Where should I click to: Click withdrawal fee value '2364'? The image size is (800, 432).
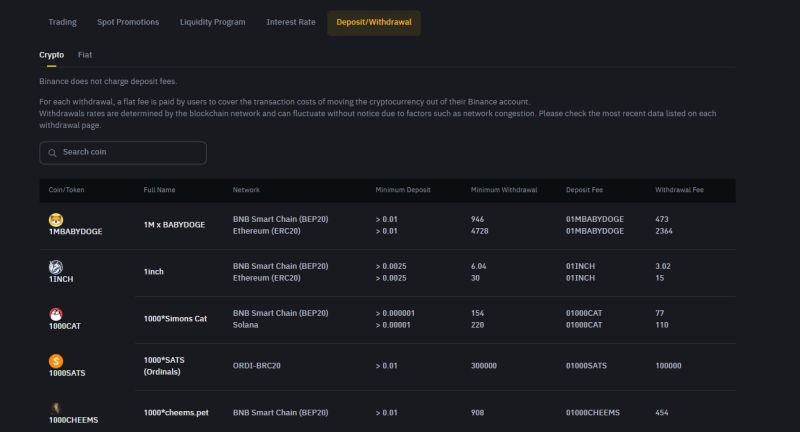664,231
